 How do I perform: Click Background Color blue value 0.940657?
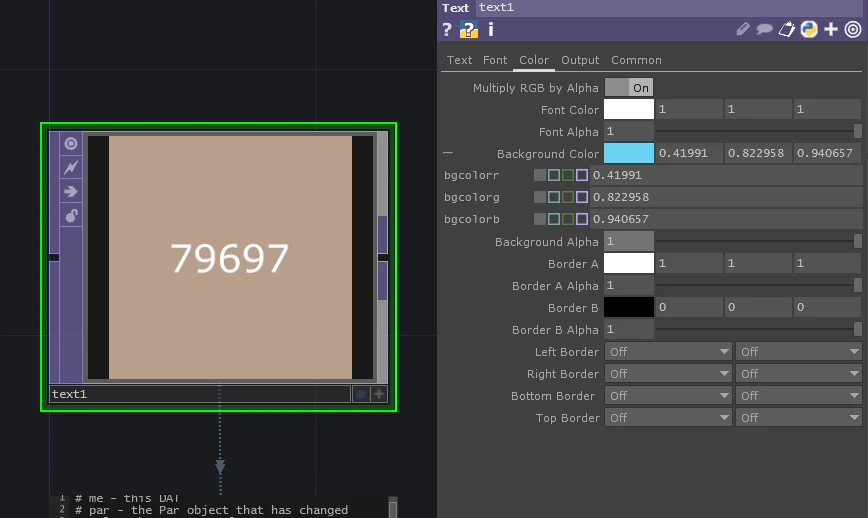click(x=828, y=153)
